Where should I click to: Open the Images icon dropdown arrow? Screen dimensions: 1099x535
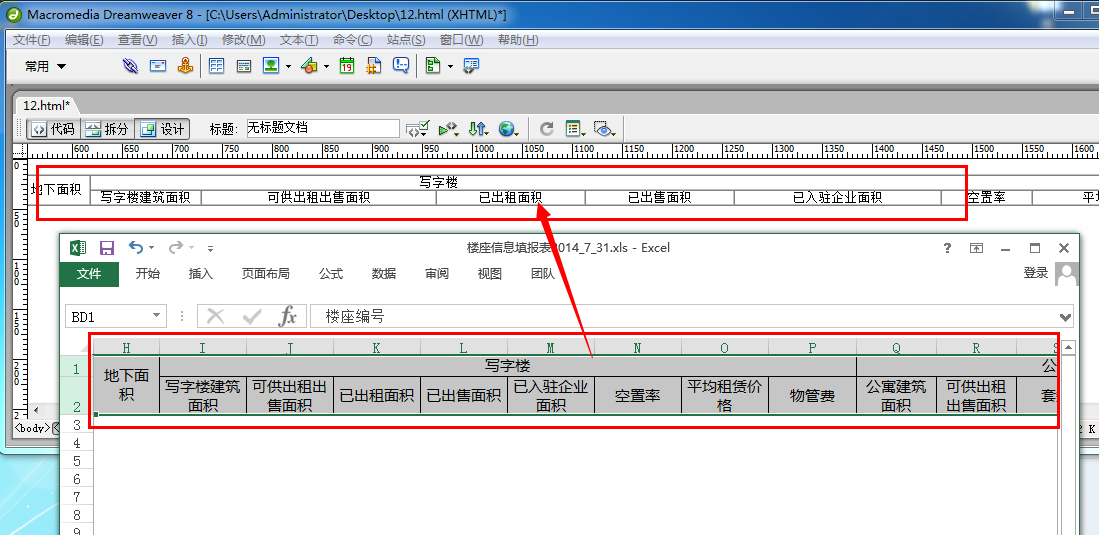pyautogui.click(x=289, y=67)
